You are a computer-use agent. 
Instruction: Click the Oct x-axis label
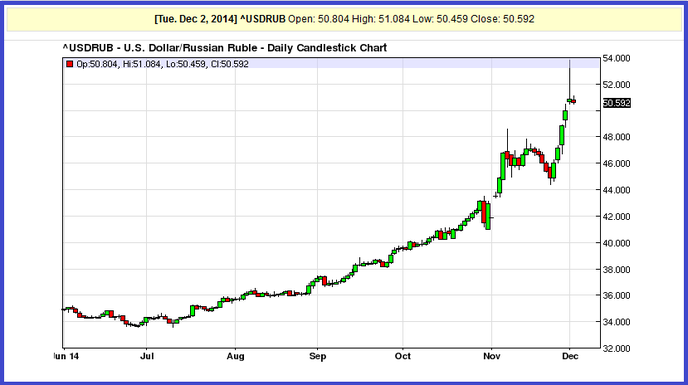402,356
